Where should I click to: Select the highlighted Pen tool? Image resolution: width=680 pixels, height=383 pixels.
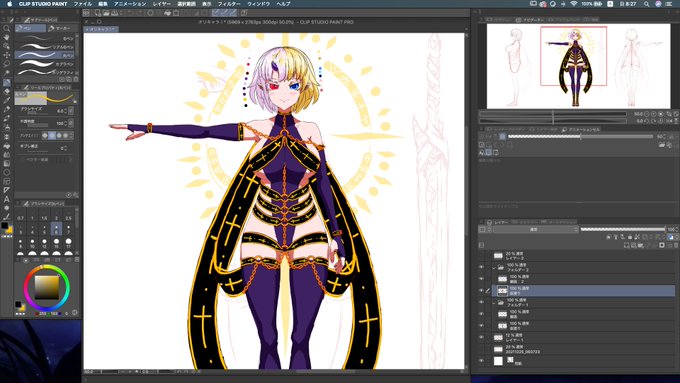point(7,82)
